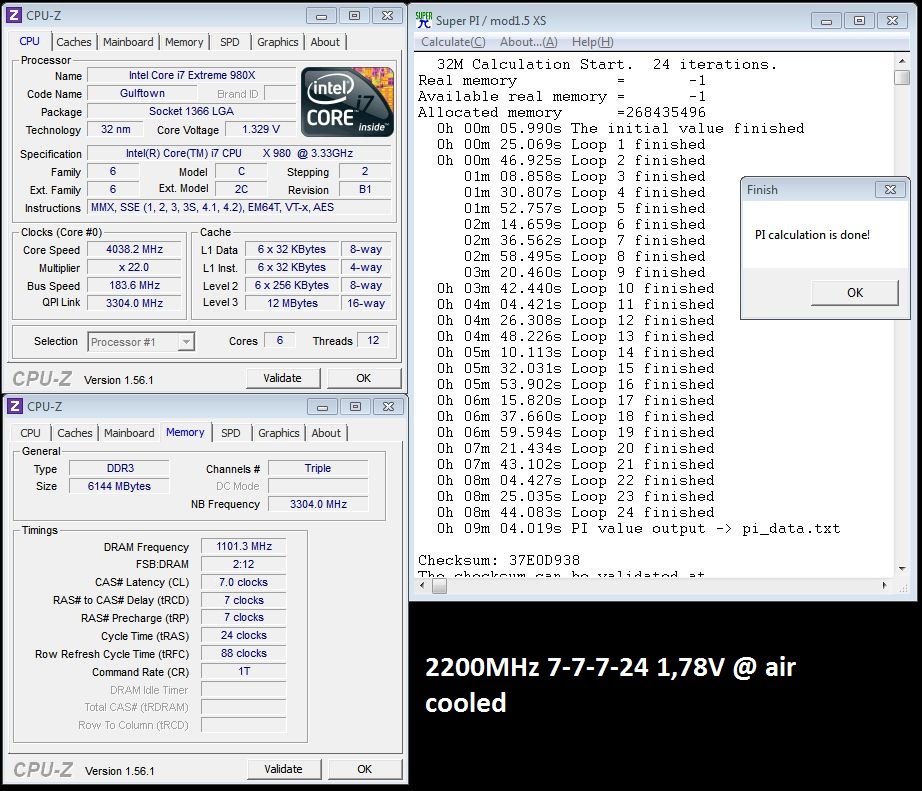The height and width of the screenshot is (791, 922).
Task: Click Super PI horizontal scrollbar right arrow
Action: [884, 586]
